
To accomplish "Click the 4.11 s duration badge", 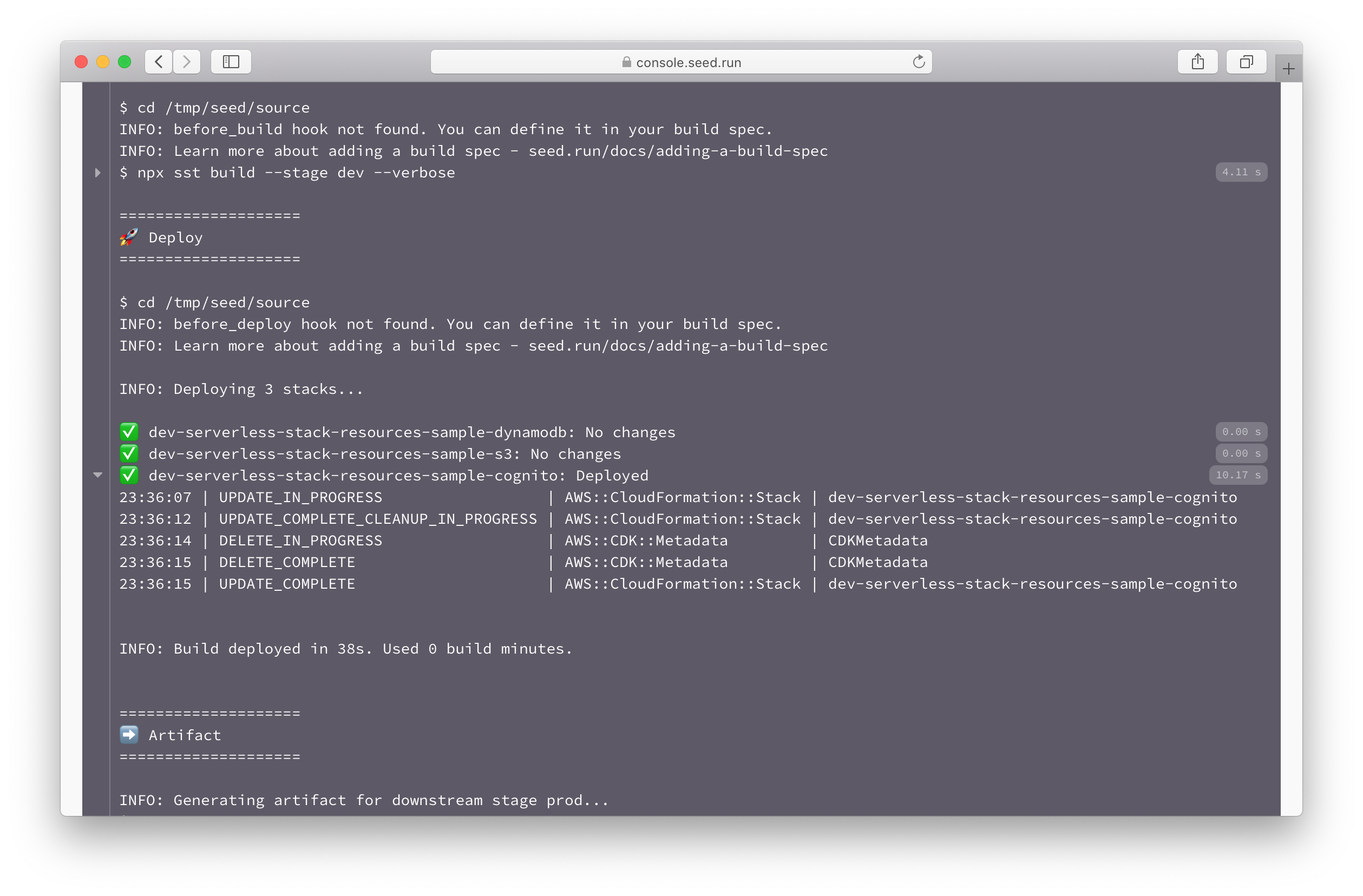I will coord(1241,172).
